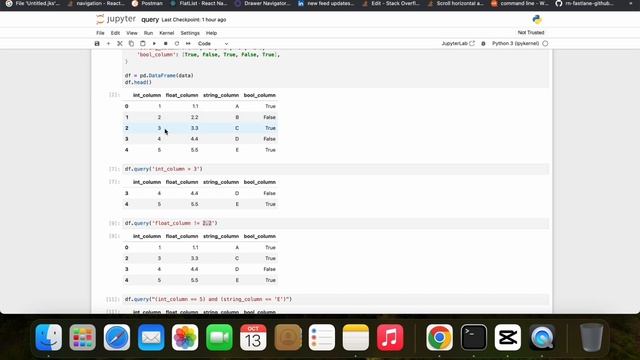Image resolution: width=640 pixels, height=360 pixels.
Task: Open Google Chrome from the Dock
Action: [x=439, y=338]
